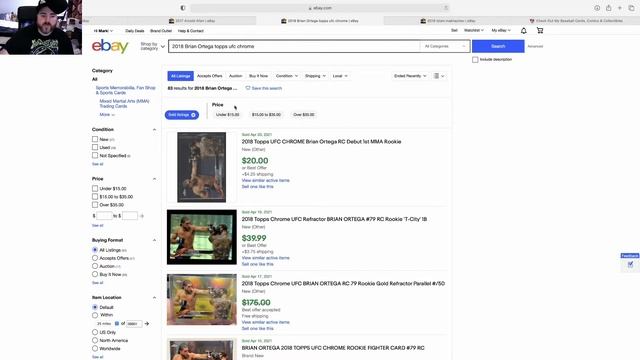Collapse the Condition sidebar section

pyautogui.click(x=154, y=130)
